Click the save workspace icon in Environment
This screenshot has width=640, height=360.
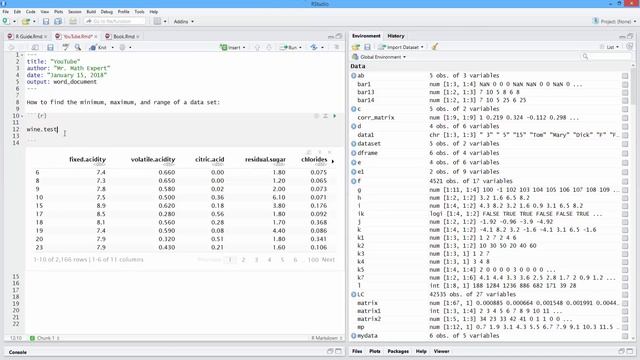pyautogui.click(x=367, y=47)
